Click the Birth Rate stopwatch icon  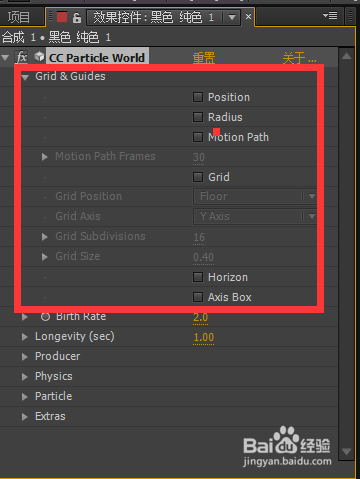(45, 317)
